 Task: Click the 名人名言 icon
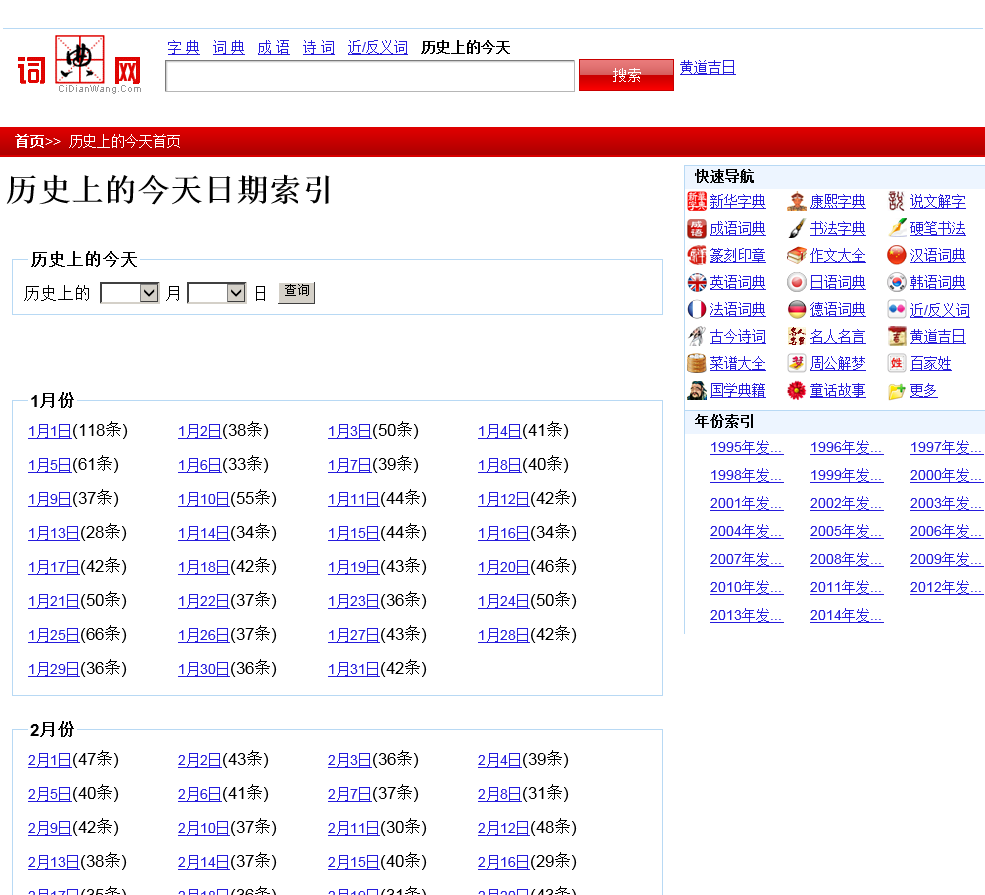797,337
